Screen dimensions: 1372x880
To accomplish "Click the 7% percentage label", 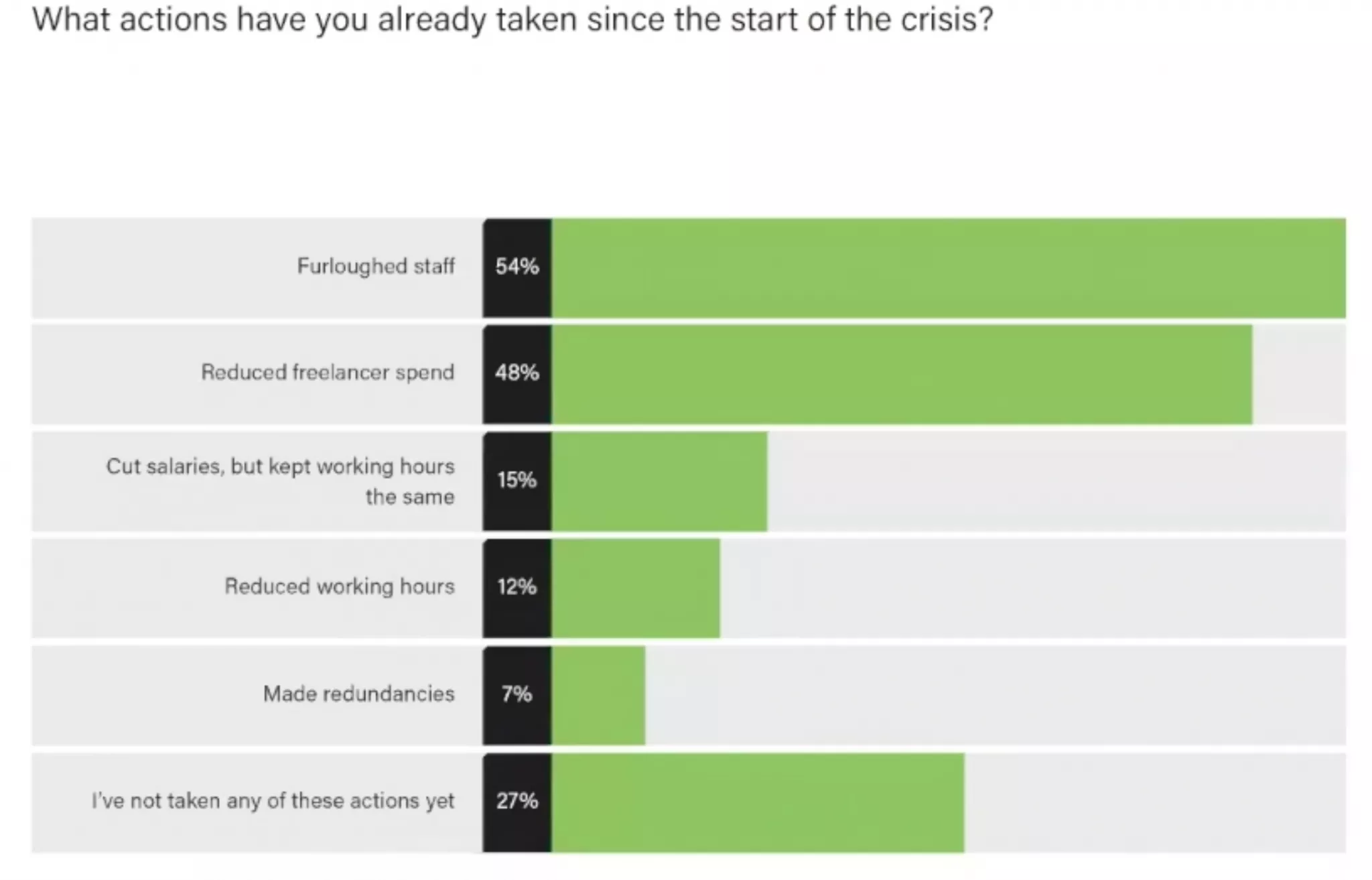I will coord(517,695).
